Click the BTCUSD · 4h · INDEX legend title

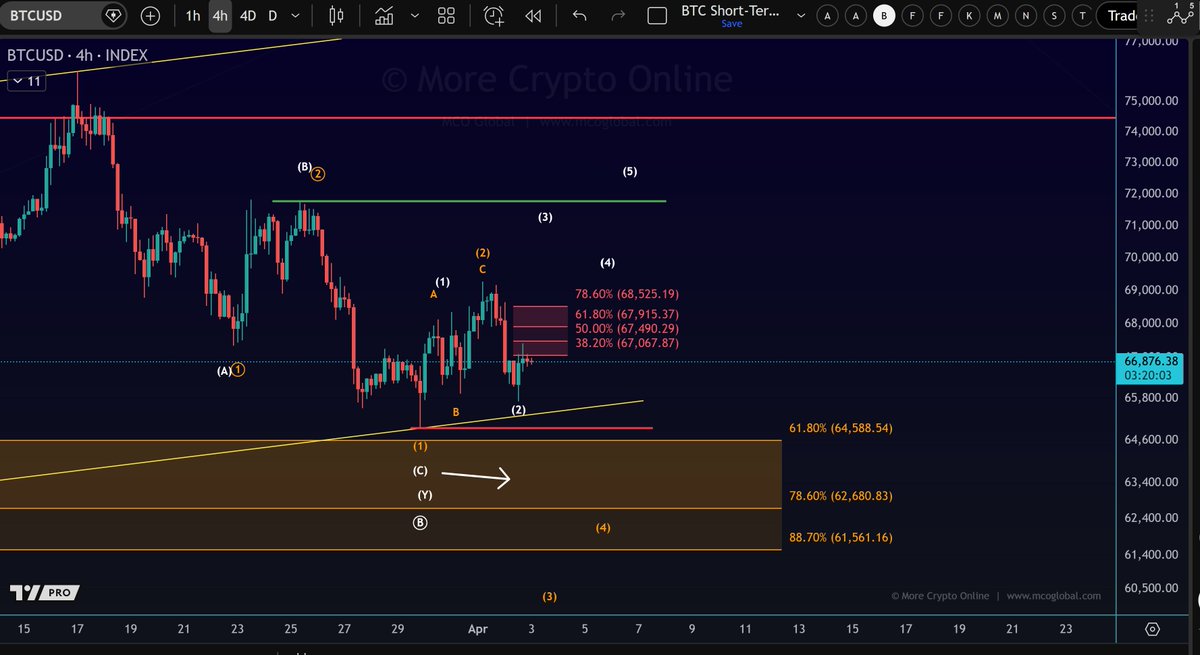click(77, 56)
